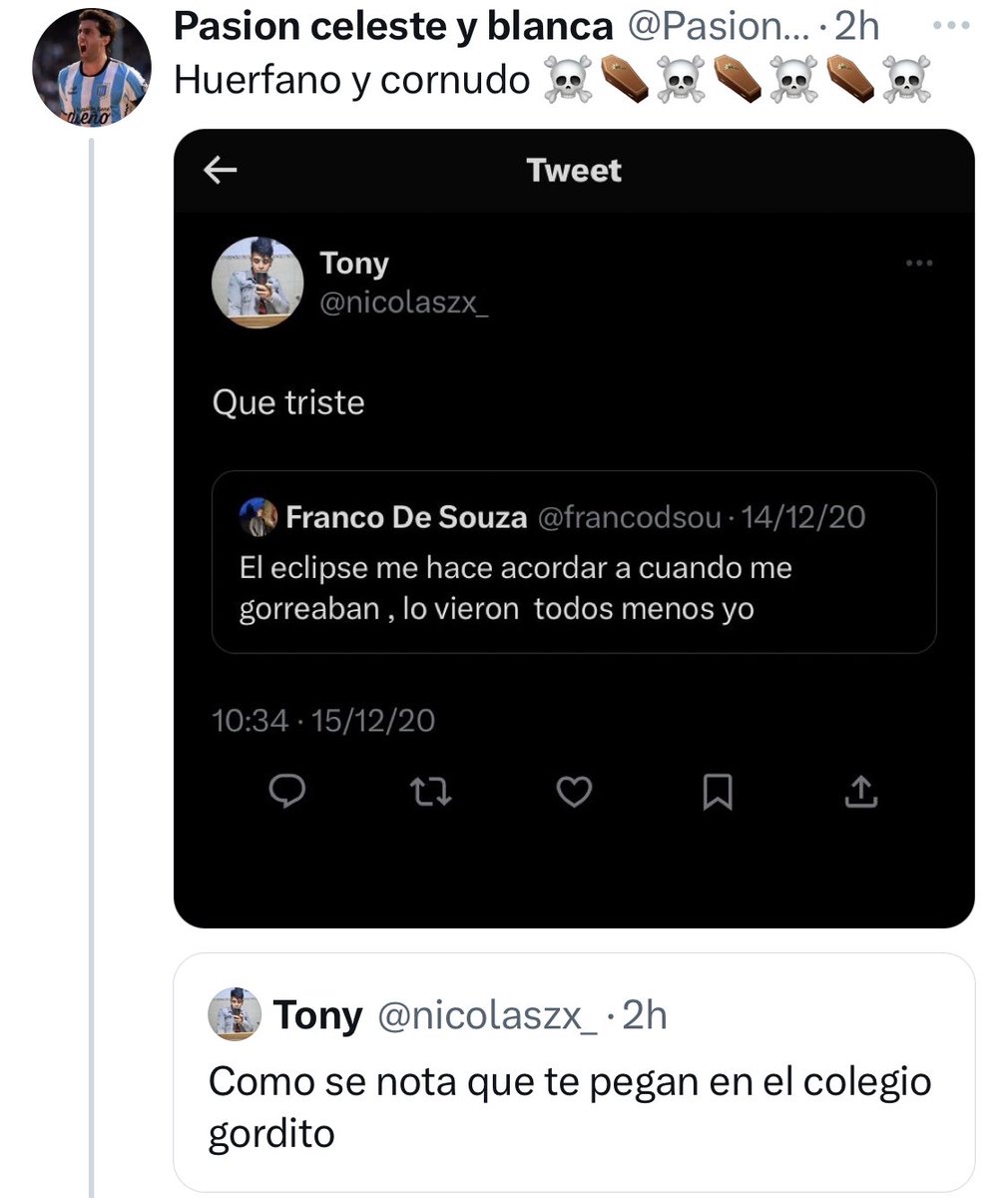Screen dimensions: 1008x1198
Task: Click the 'Tweet' header title
Action: (x=574, y=171)
